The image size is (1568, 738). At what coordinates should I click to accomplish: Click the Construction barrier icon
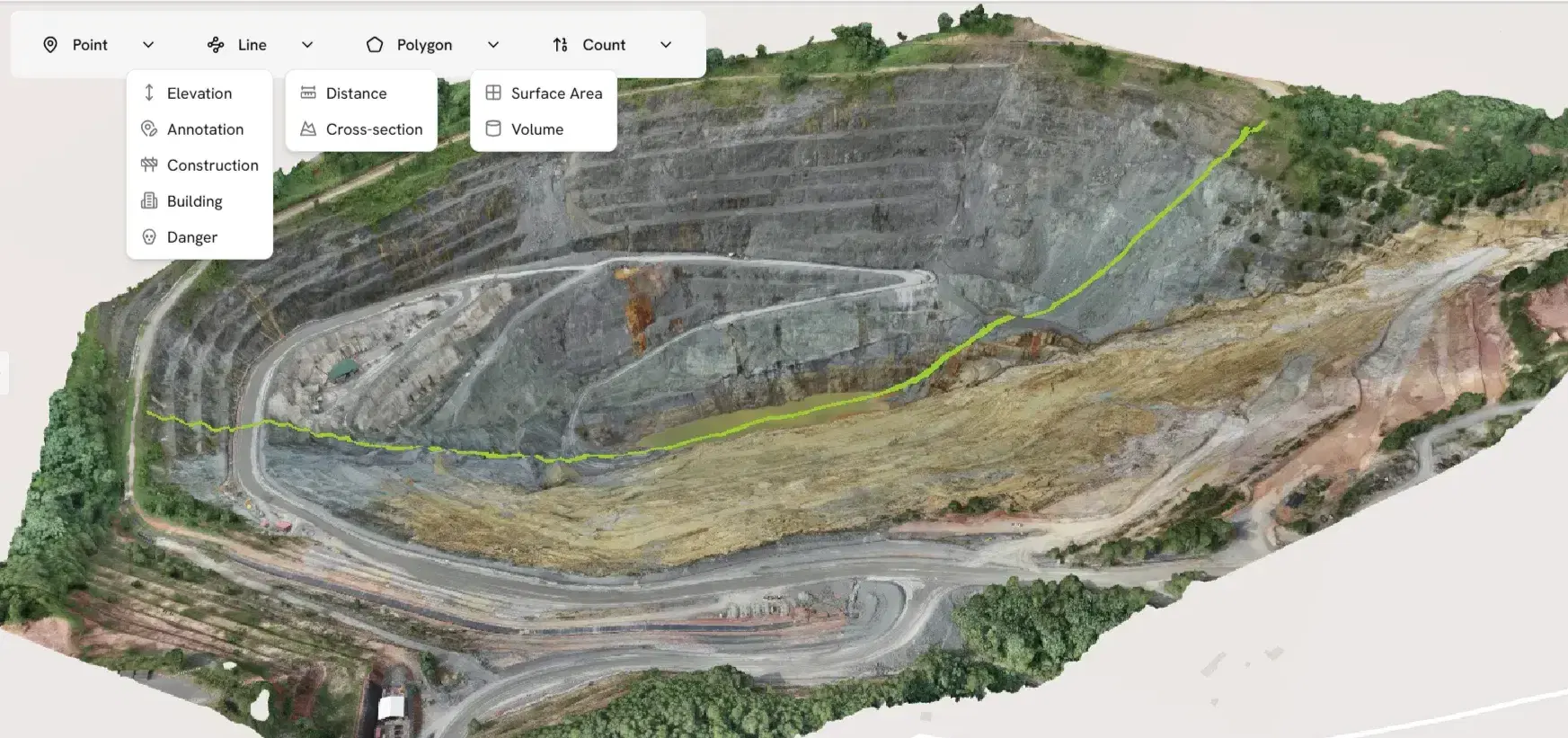pos(149,164)
